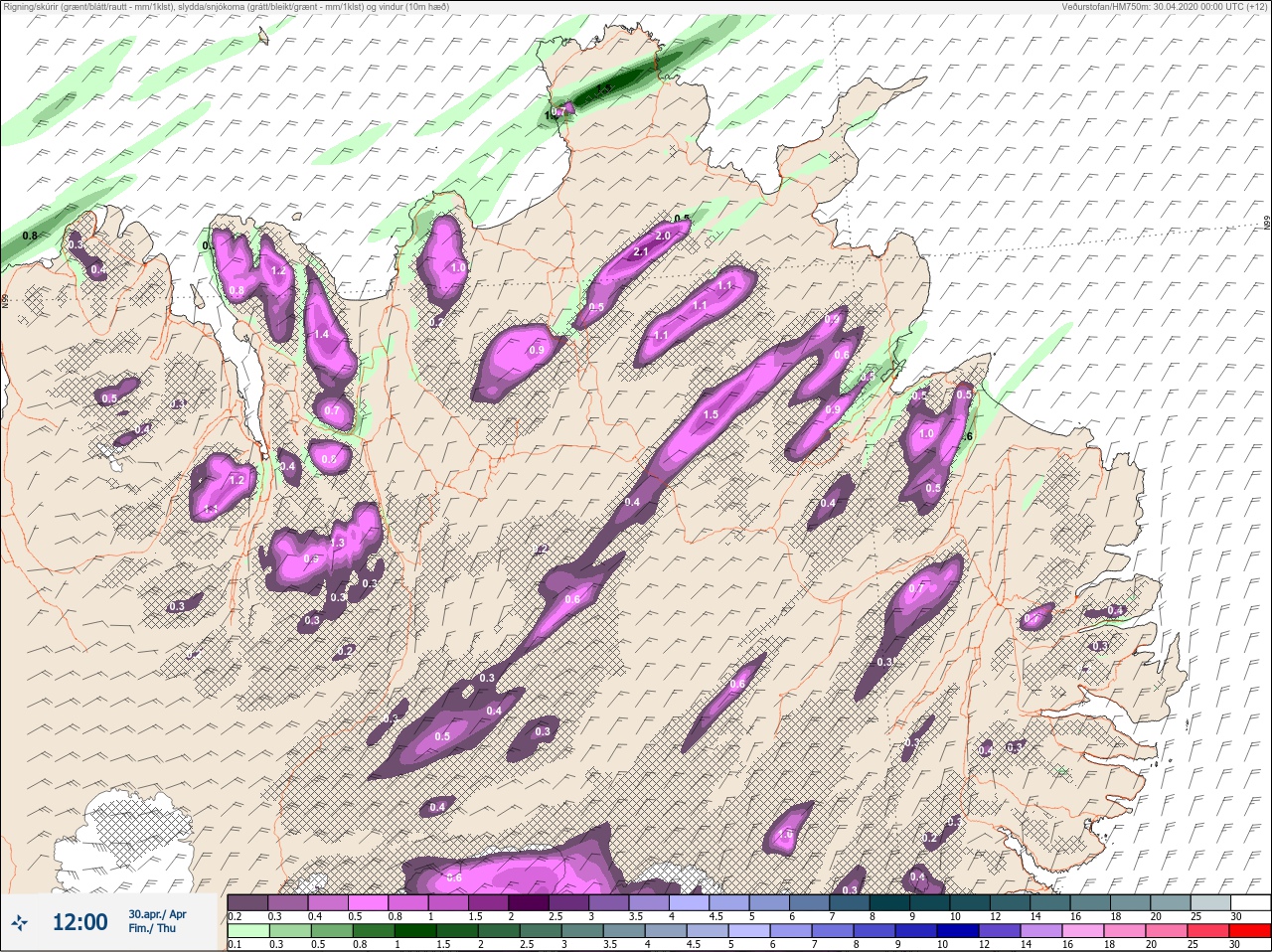Click the 2.0 precipitation value on the map
Image resolution: width=1272 pixels, height=952 pixels.
point(663,236)
